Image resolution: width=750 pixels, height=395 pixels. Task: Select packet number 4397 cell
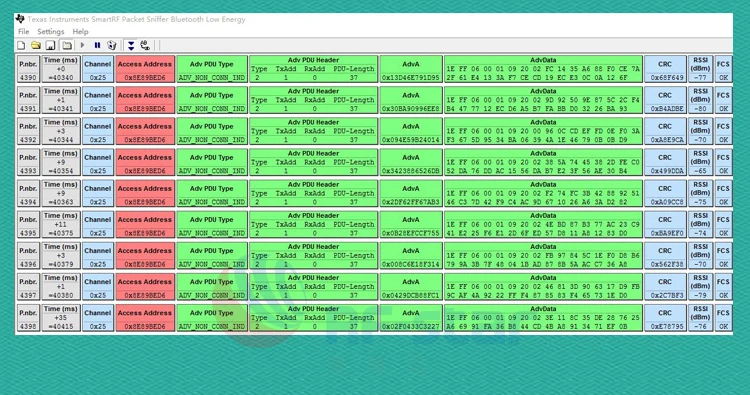[28, 286]
